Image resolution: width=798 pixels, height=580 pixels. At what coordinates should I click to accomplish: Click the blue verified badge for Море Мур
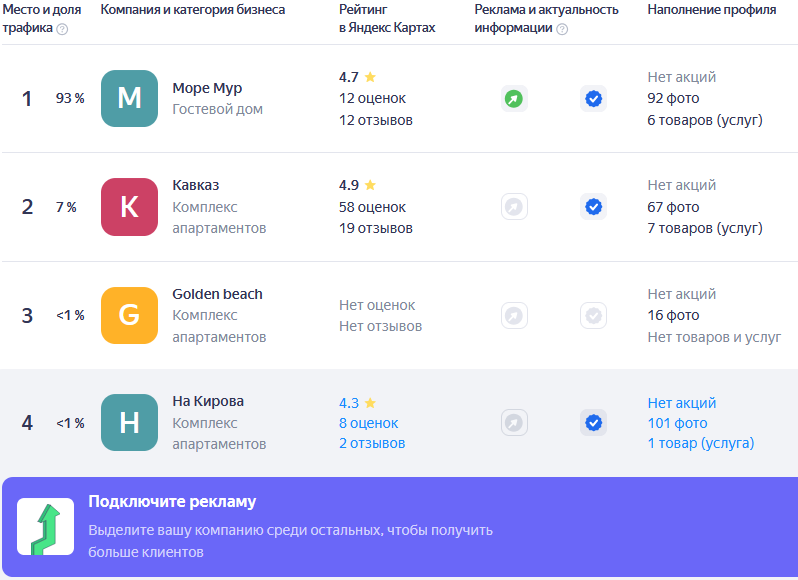(x=593, y=99)
